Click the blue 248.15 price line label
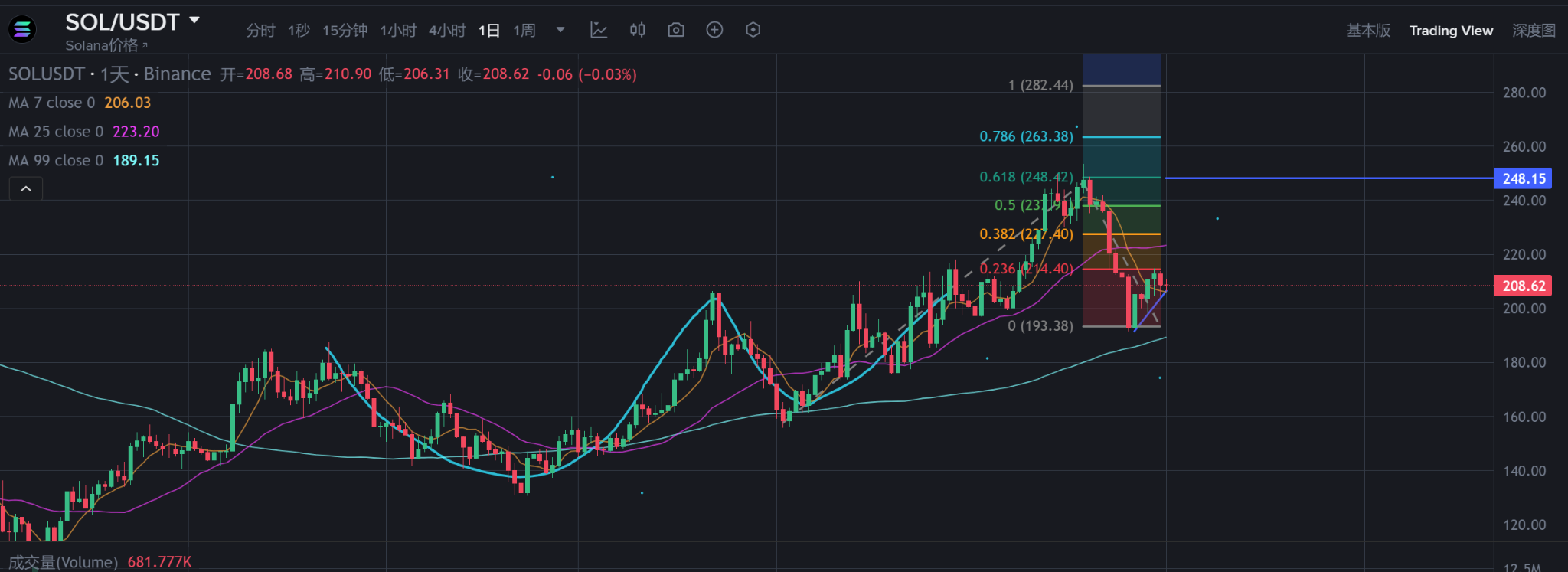 point(1523,178)
